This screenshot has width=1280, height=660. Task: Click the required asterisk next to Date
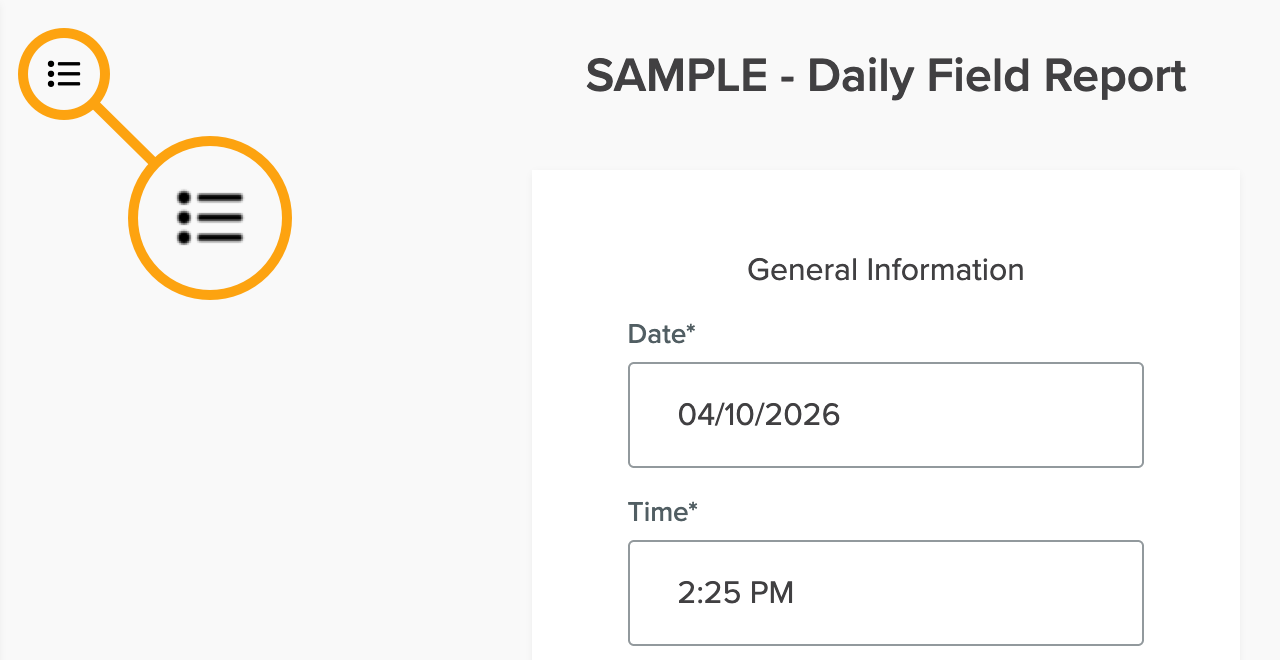[690, 330]
